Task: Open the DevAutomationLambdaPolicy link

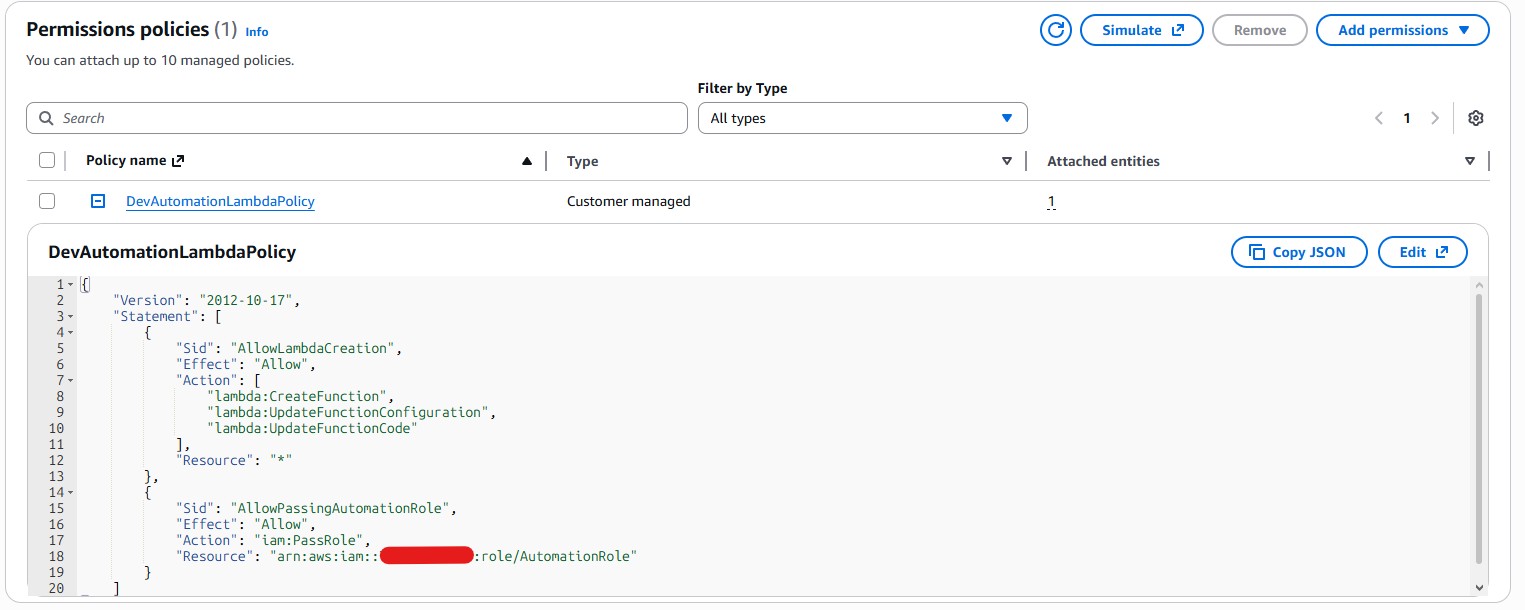Action: click(x=220, y=201)
